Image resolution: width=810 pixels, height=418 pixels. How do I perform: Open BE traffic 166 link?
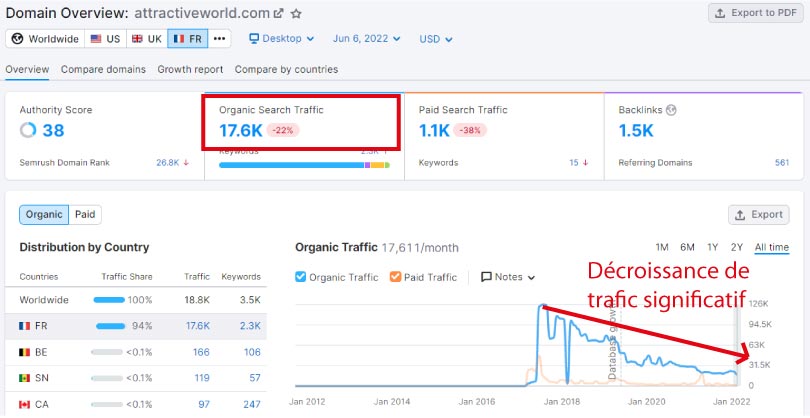[201, 352]
